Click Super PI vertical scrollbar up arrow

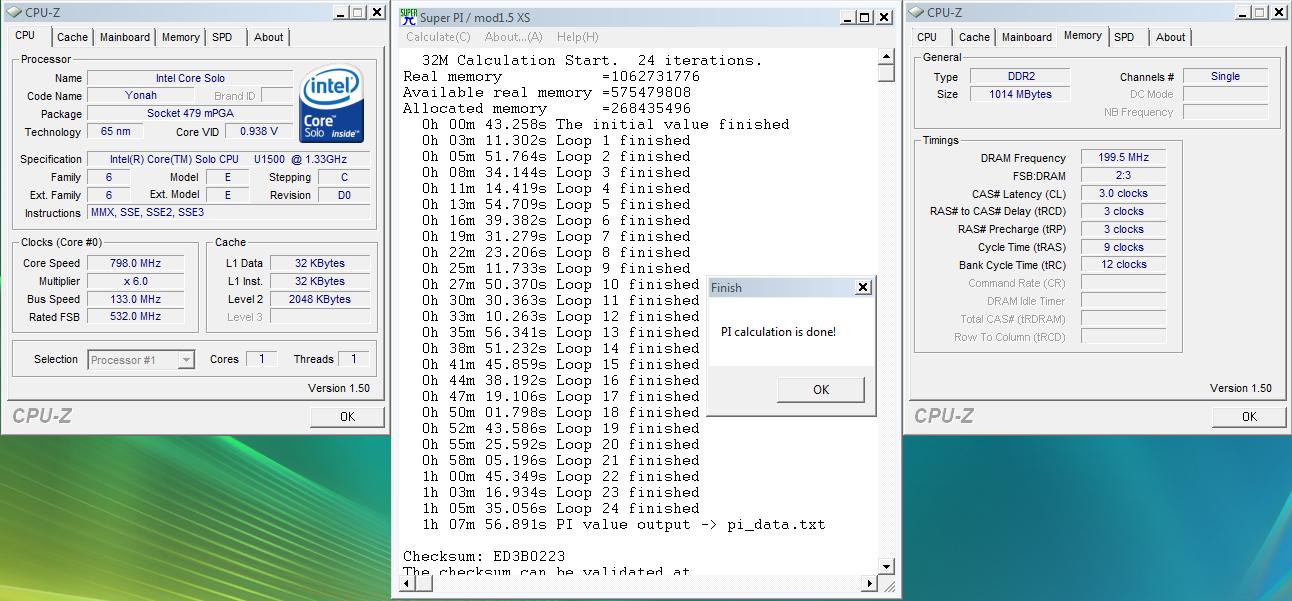pos(886,57)
